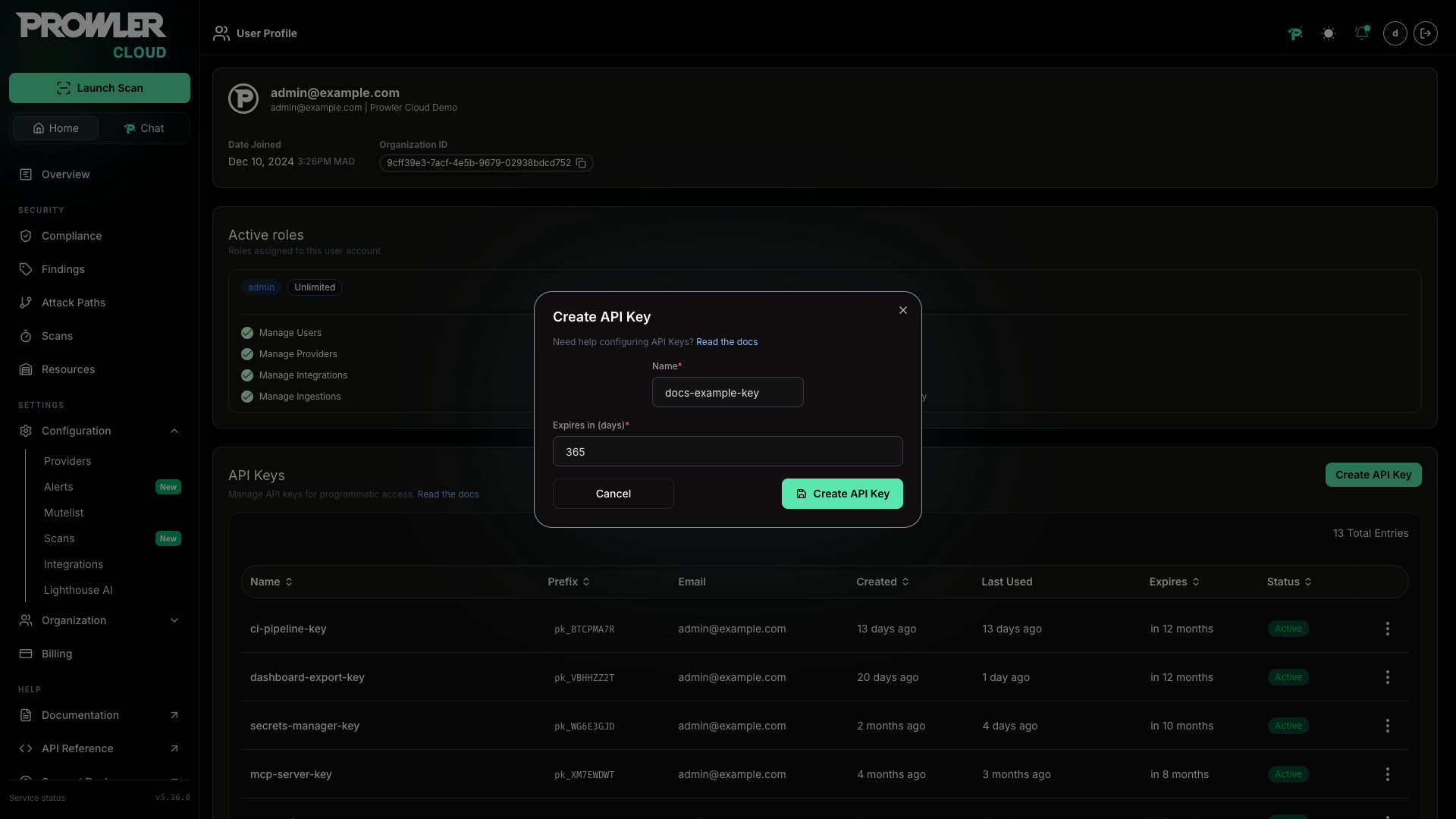The height and width of the screenshot is (819, 1456).
Task: Sort the table by Name column
Action: 271,582
